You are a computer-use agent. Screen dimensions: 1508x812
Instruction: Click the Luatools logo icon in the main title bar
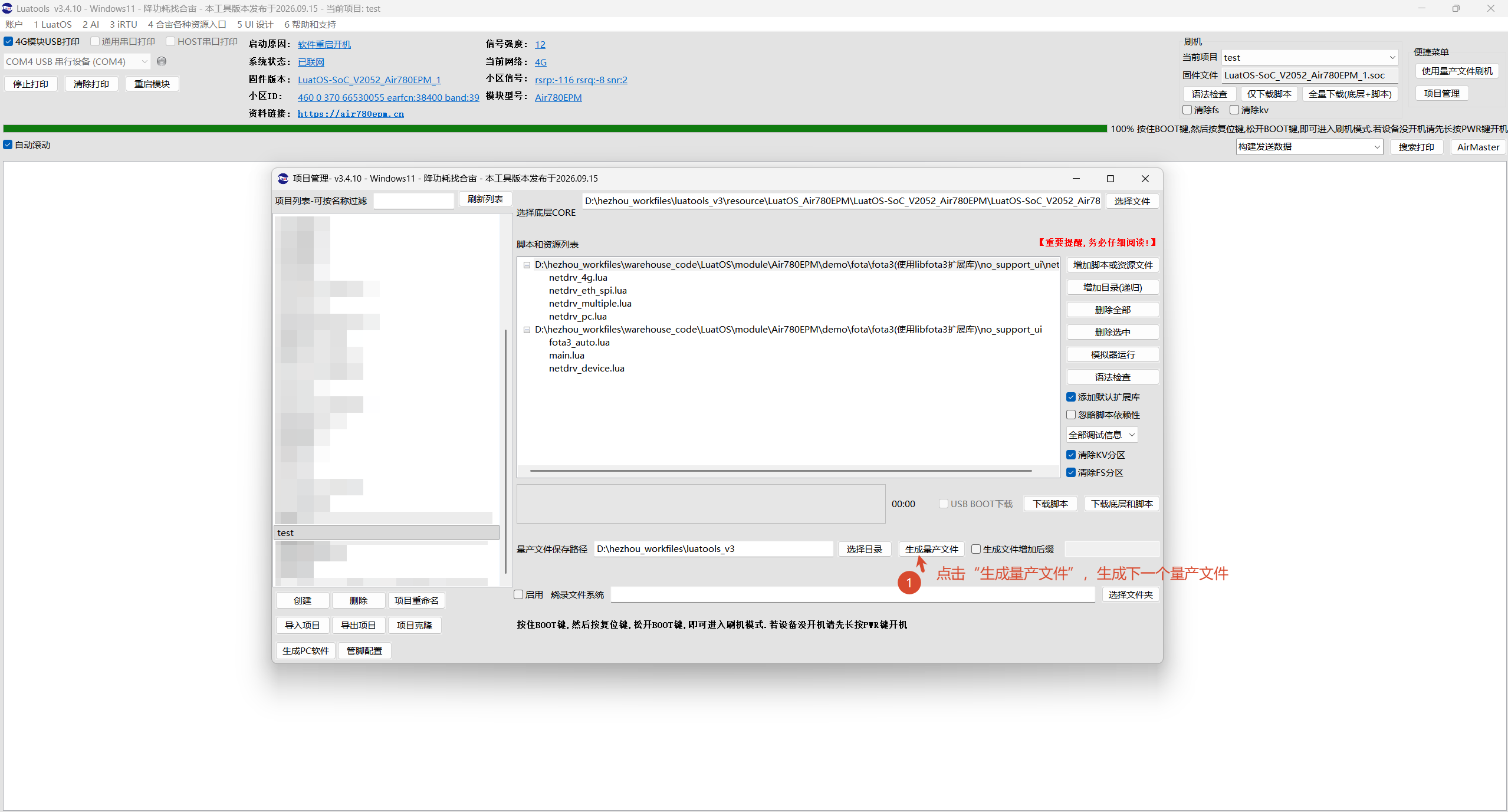tap(8, 8)
